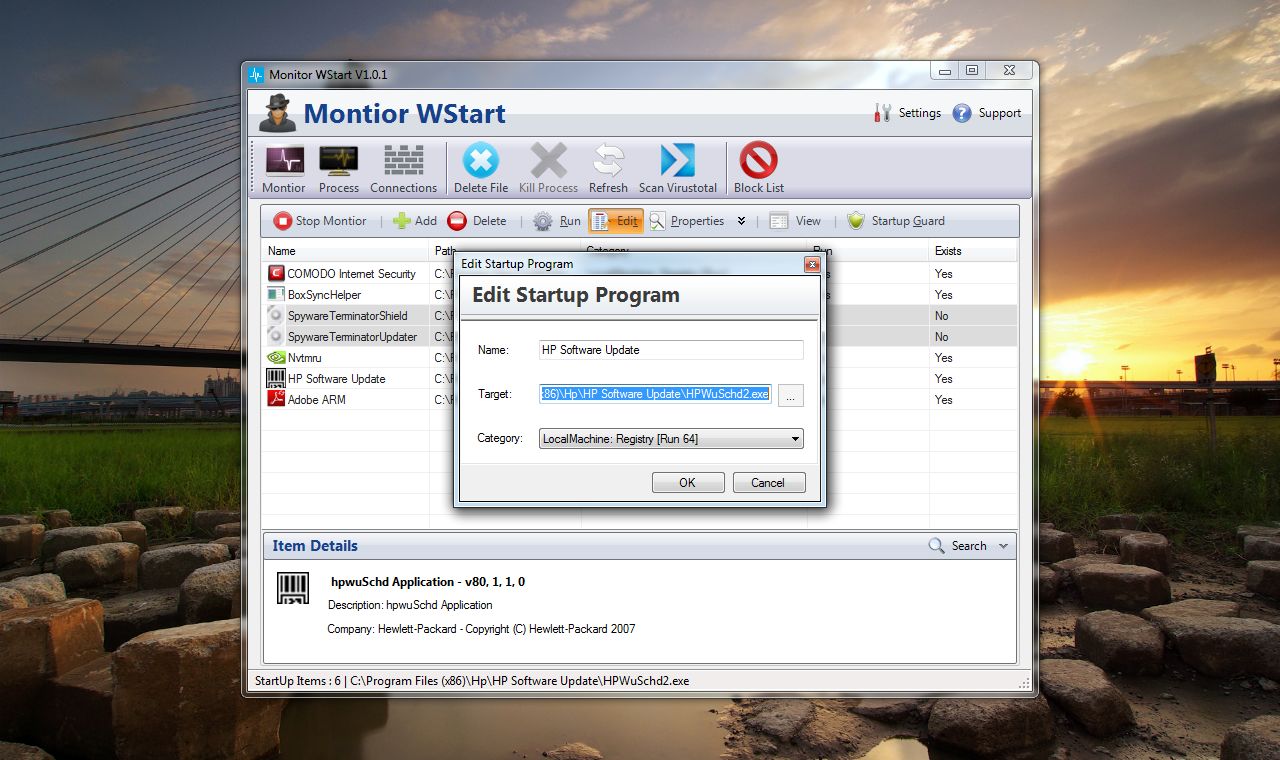Select the Adobe ARM row
Image resolution: width=1280 pixels, height=760 pixels.
[639, 399]
